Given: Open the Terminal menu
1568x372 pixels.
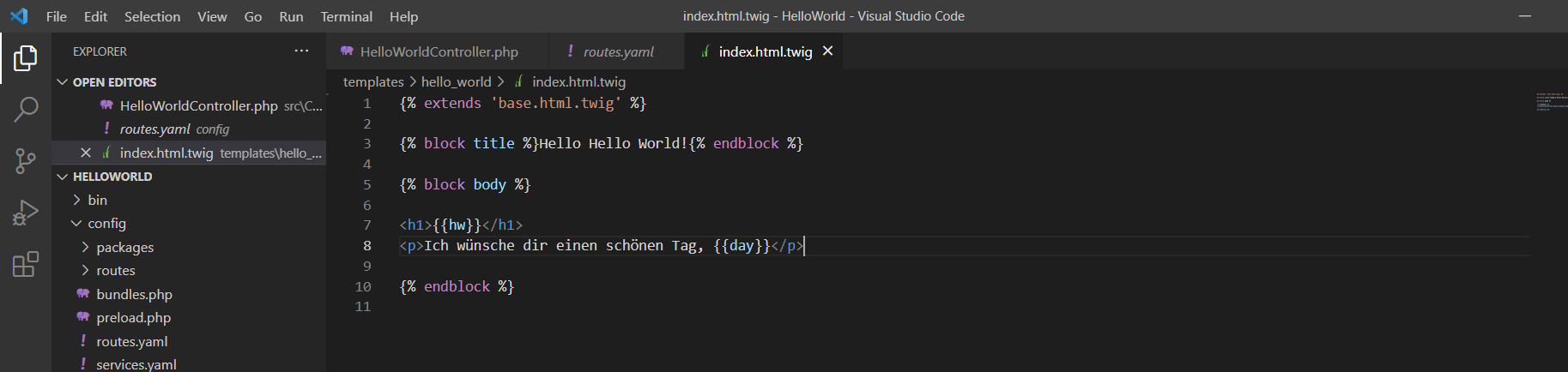Looking at the screenshot, I should point(346,16).
